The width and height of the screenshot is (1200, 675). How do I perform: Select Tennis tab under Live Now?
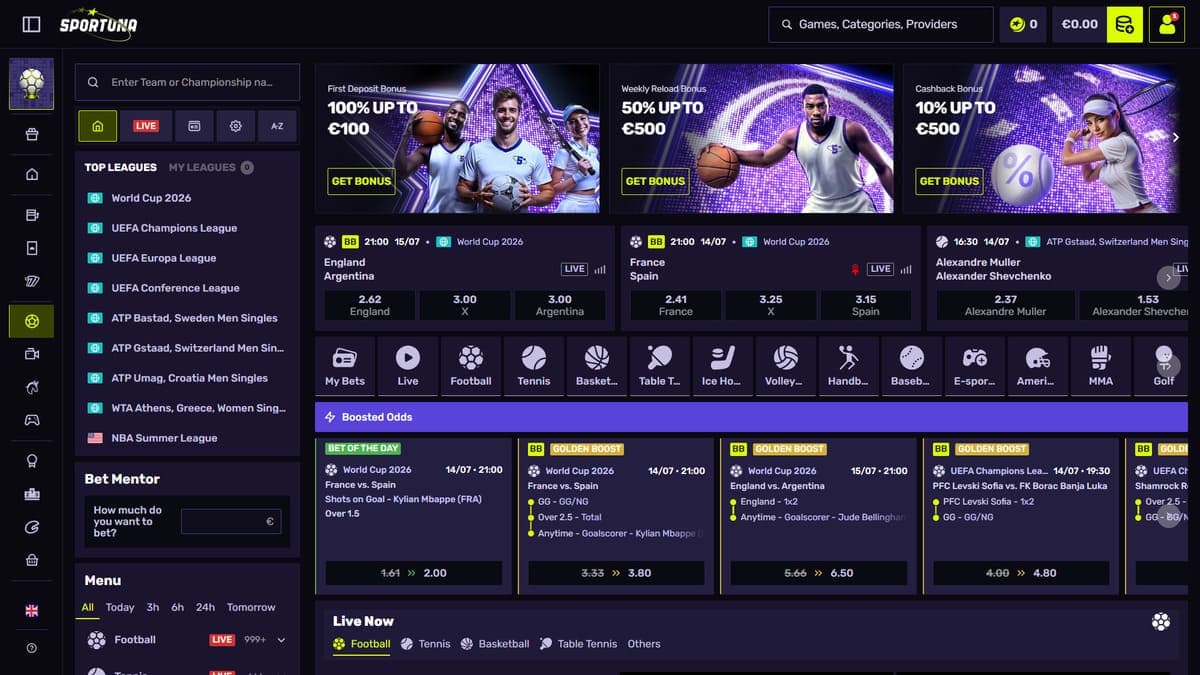[x=426, y=644]
